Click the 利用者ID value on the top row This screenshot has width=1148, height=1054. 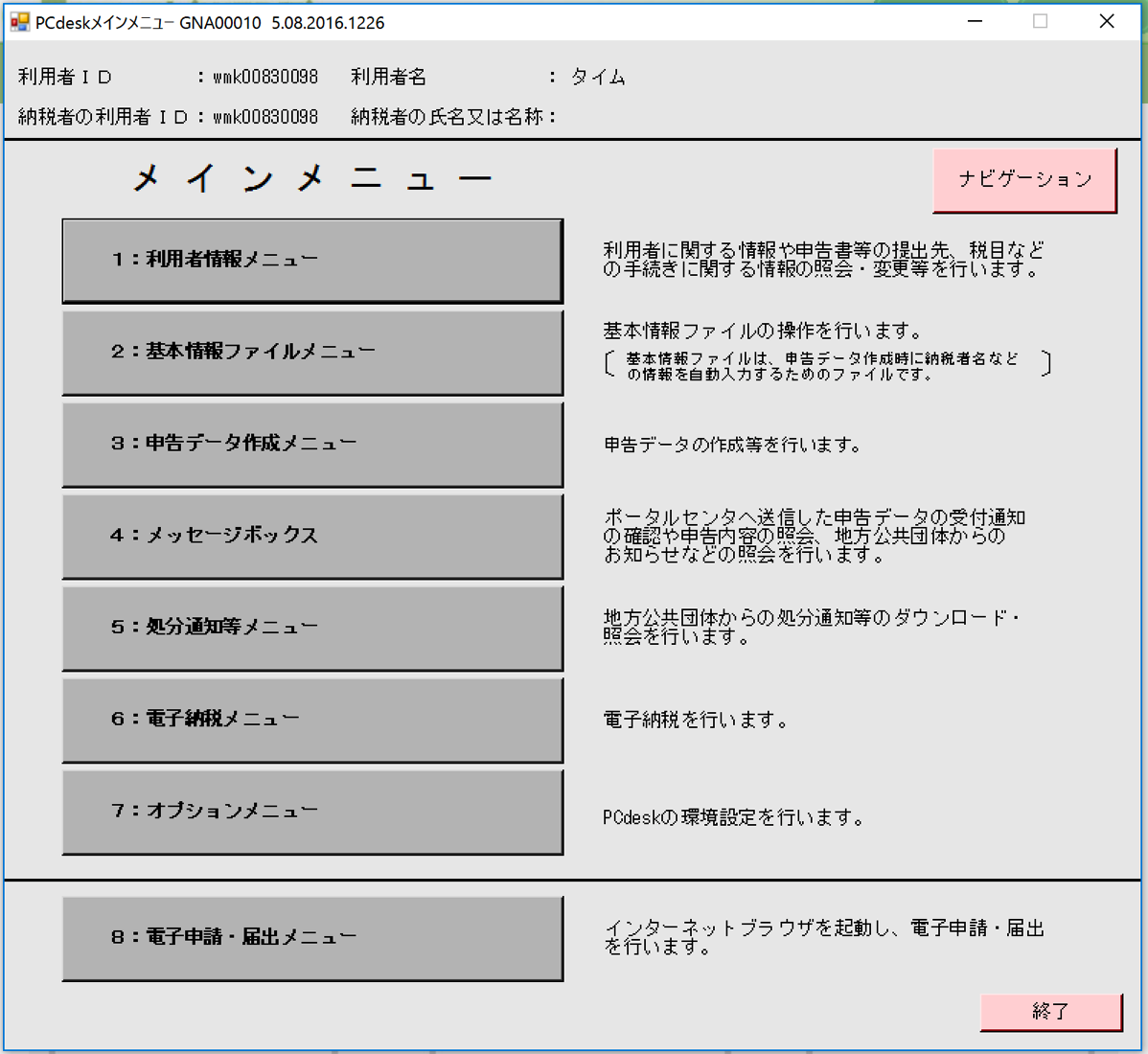point(265,78)
